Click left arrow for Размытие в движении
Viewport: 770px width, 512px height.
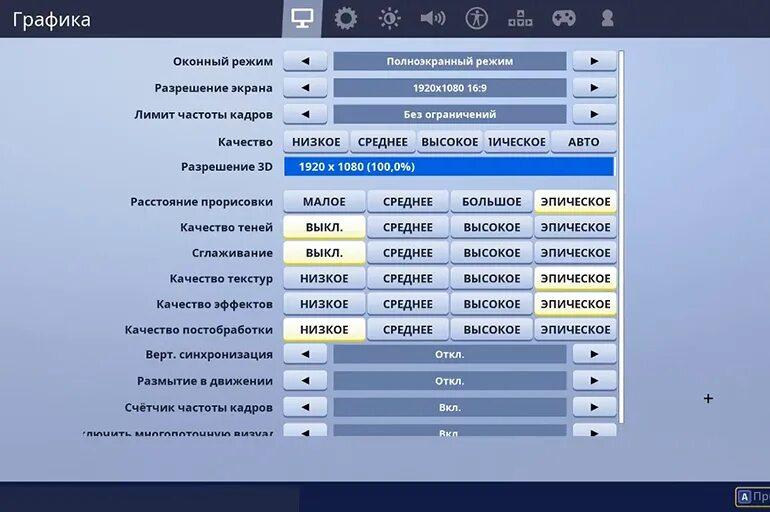point(305,380)
